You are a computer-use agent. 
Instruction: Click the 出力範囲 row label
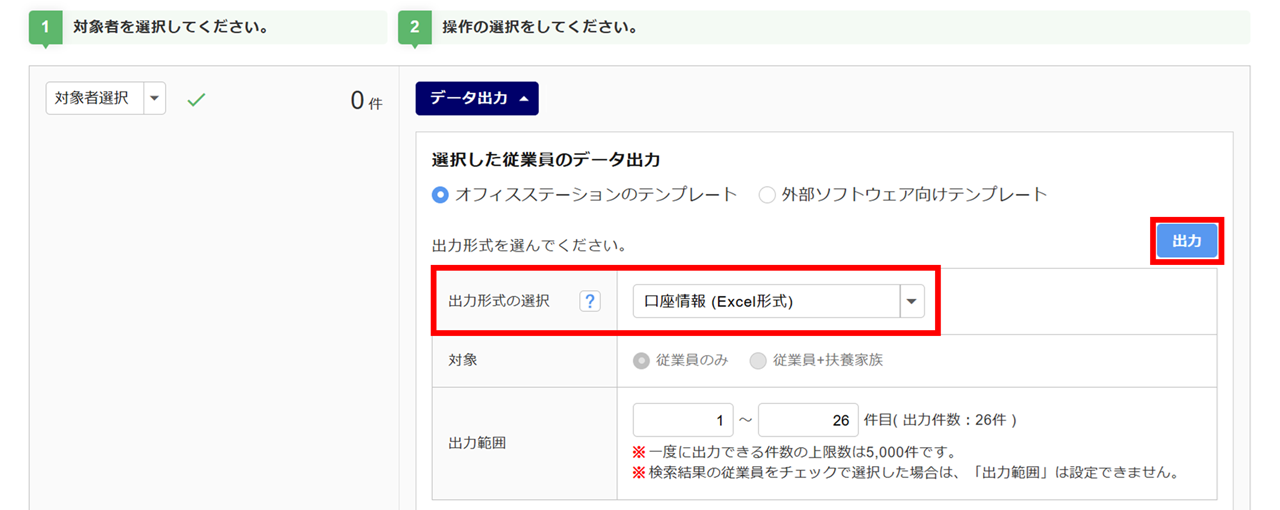(477, 442)
